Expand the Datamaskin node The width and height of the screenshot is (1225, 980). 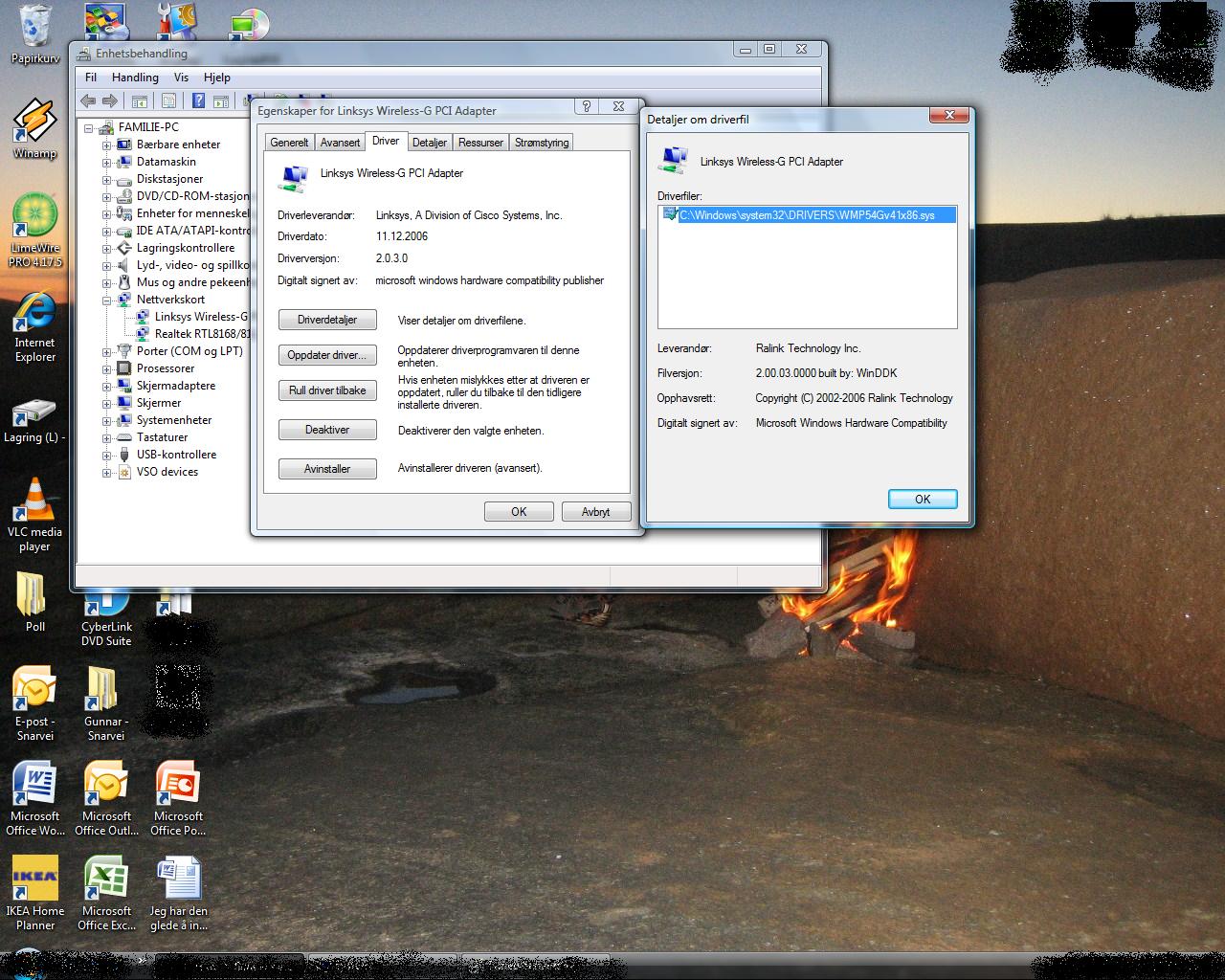click(x=106, y=162)
